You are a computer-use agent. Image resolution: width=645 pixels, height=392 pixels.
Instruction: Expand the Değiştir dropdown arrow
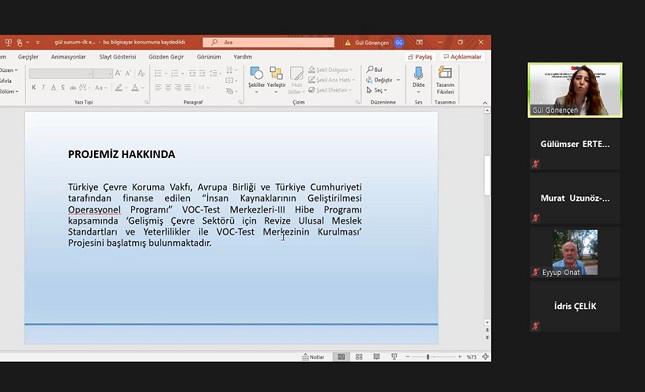398,80
